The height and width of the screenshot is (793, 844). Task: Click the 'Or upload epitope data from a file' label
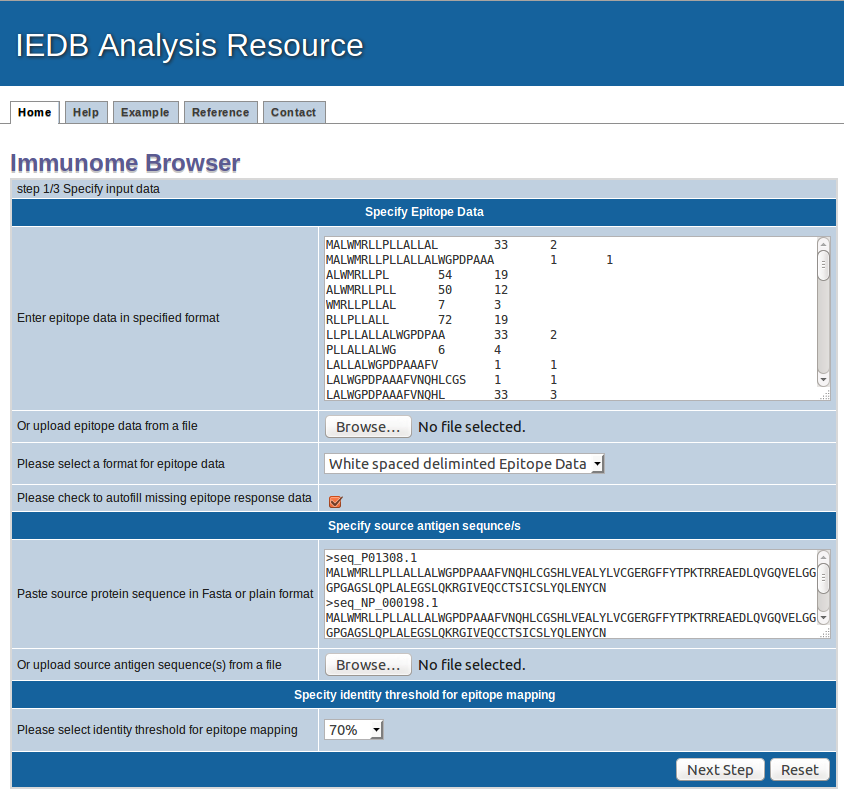[x=107, y=426]
